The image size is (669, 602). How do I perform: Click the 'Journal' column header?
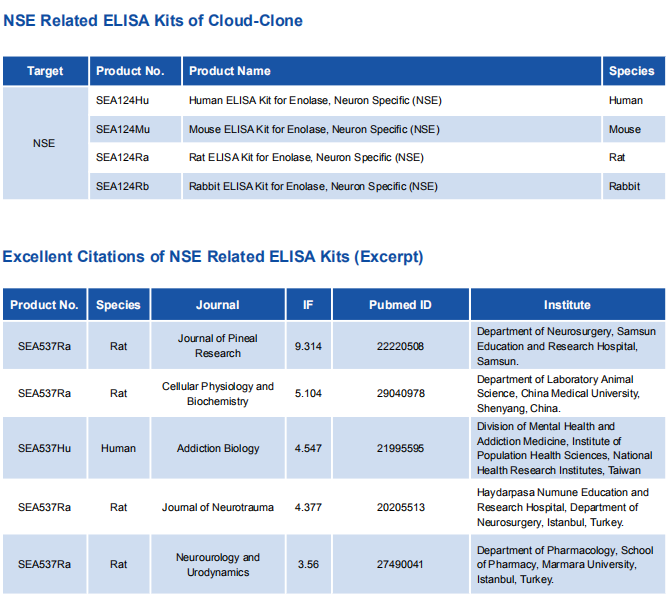click(x=218, y=305)
